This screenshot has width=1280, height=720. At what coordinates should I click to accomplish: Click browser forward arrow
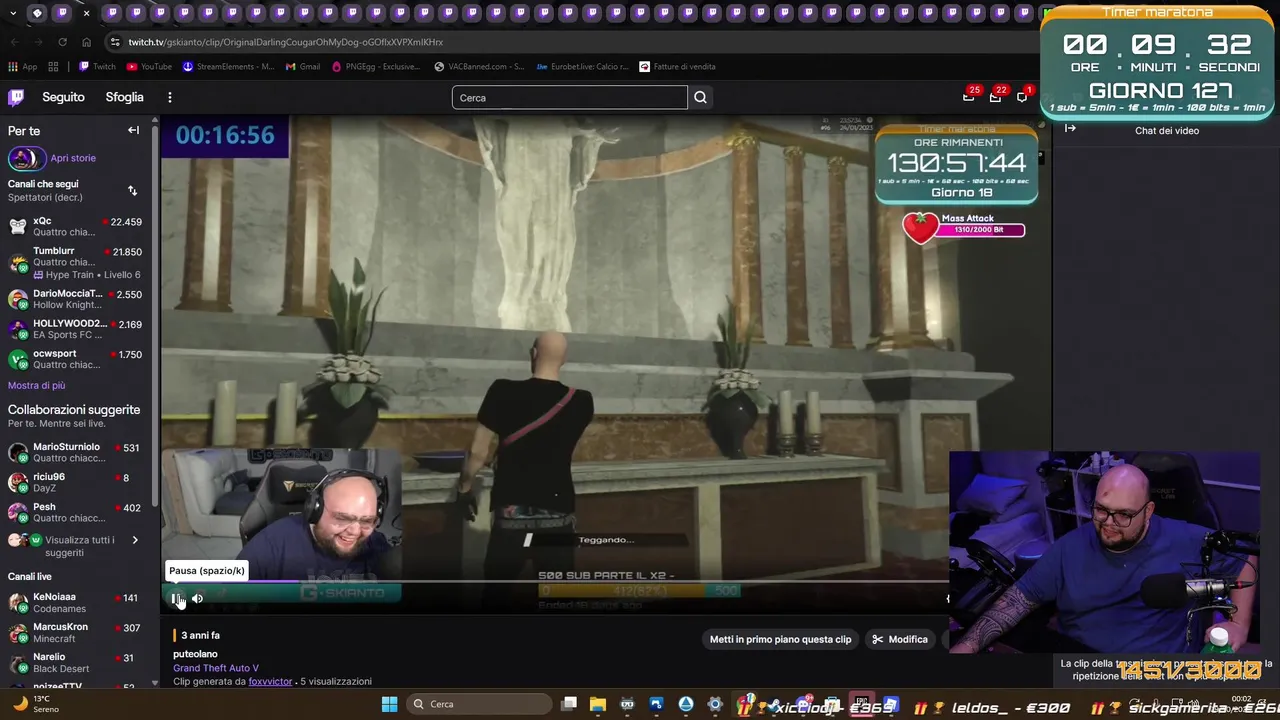[x=38, y=42]
